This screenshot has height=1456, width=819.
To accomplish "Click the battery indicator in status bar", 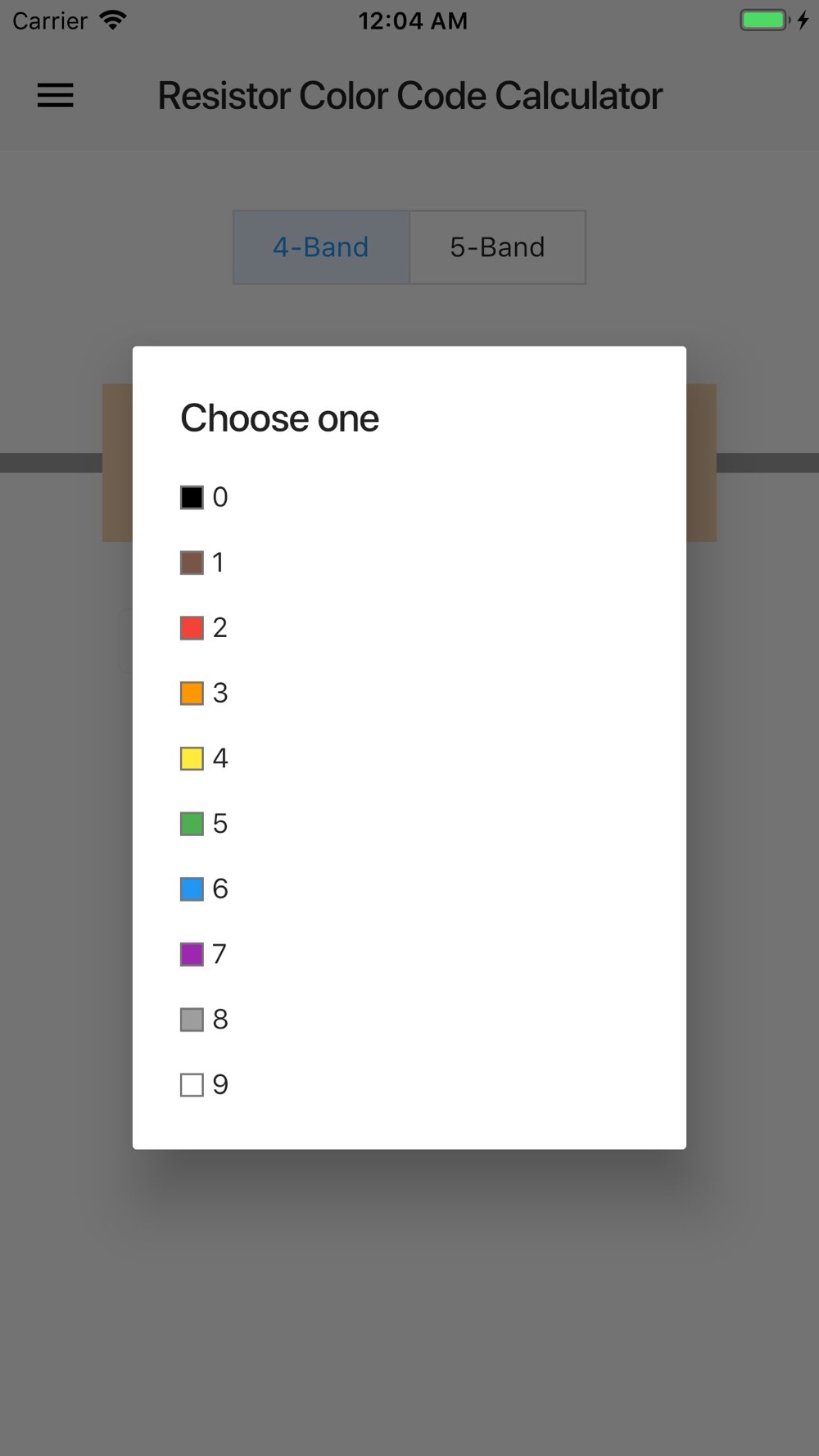I will pyautogui.click(x=765, y=20).
